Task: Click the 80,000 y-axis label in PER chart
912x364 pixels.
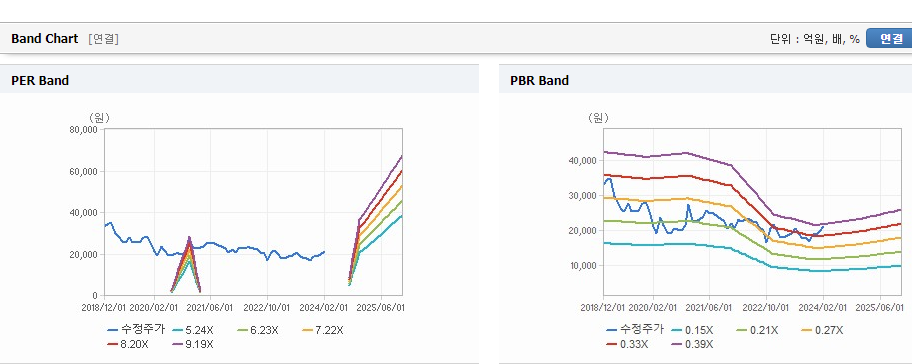Action: pyautogui.click(x=84, y=130)
